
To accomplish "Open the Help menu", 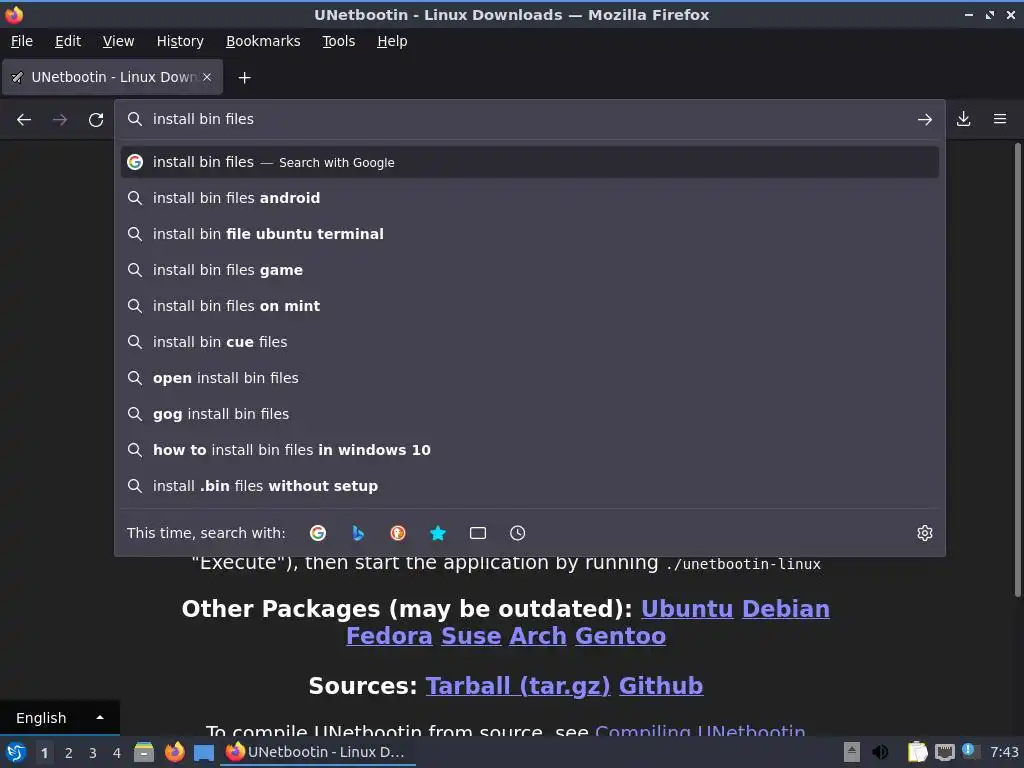I will pos(392,41).
